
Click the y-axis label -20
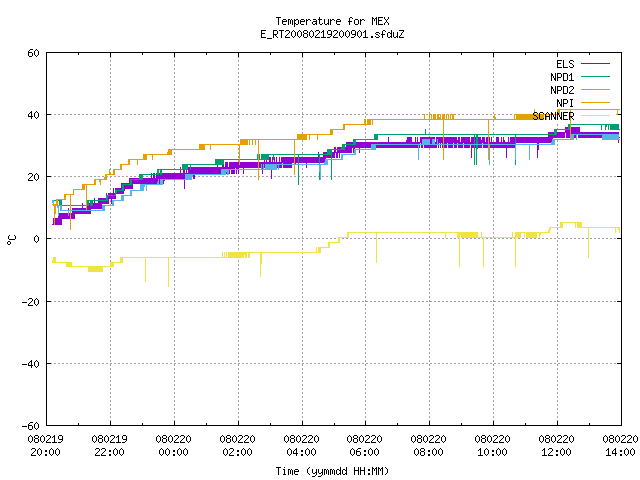(x=30, y=302)
